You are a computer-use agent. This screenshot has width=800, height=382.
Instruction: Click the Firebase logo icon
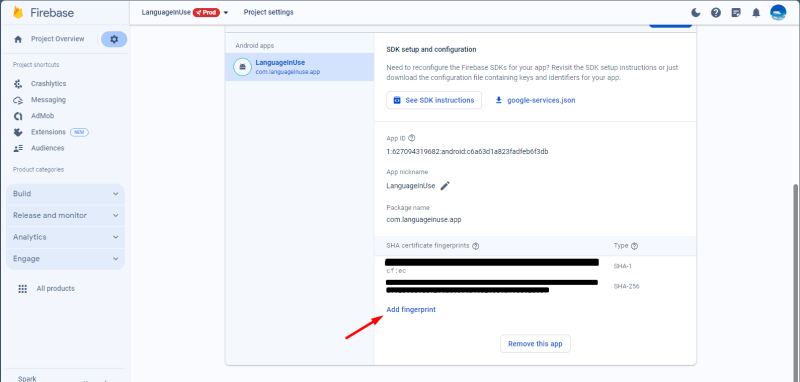[18, 12]
